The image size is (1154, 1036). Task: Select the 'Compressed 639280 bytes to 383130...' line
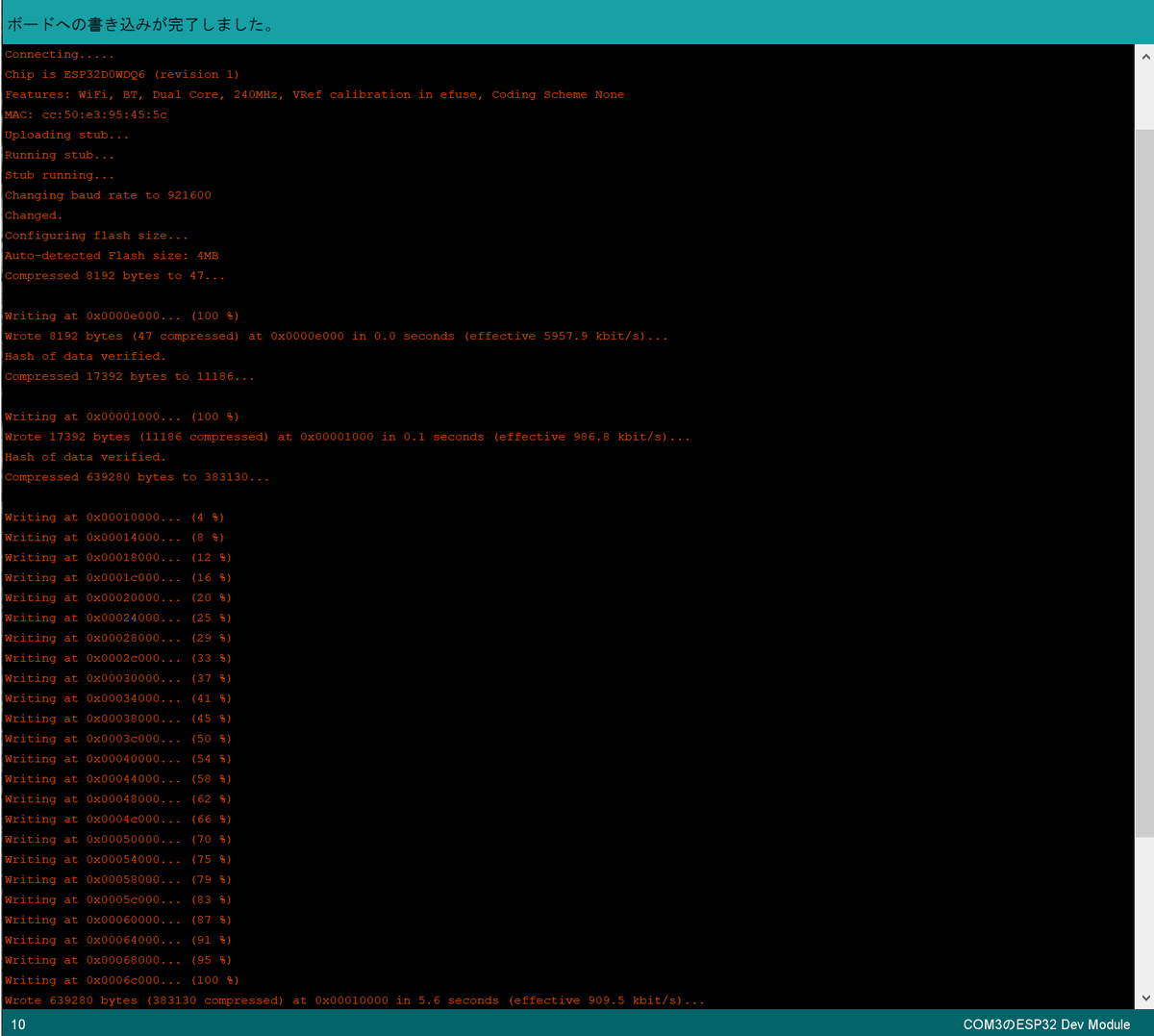click(x=137, y=476)
